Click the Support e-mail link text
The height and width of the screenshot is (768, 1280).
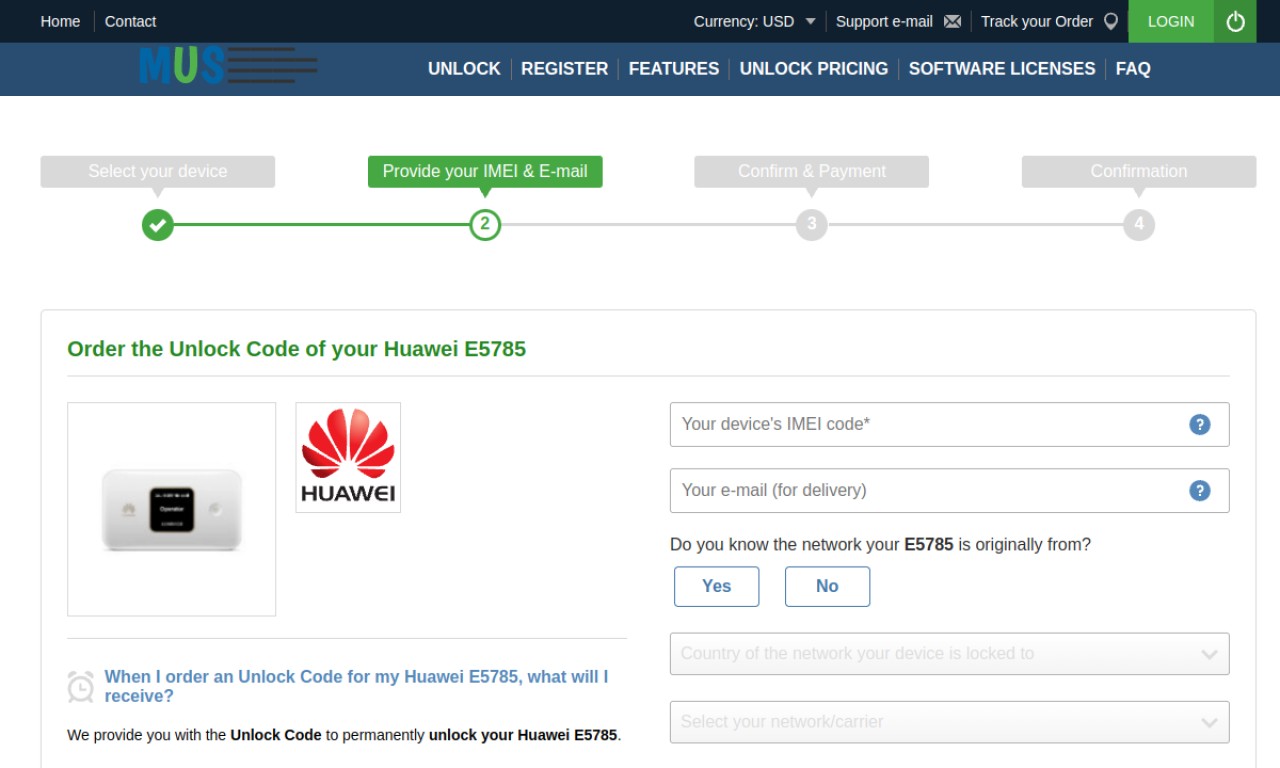click(x=884, y=21)
